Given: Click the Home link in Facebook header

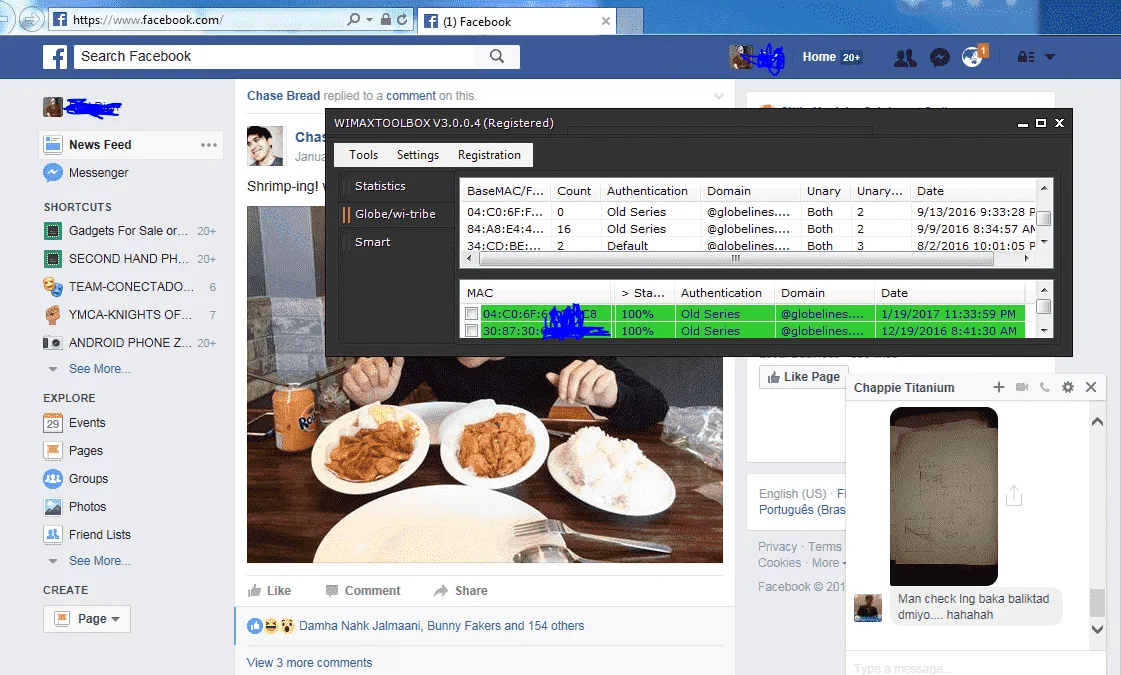Looking at the screenshot, I should tap(819, 56).
